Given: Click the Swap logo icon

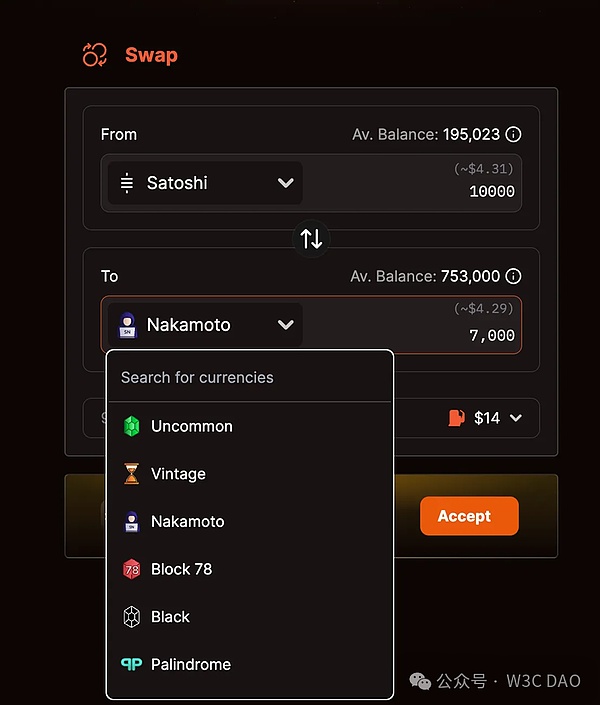Looking at the screenshot, I should (94, 55).
